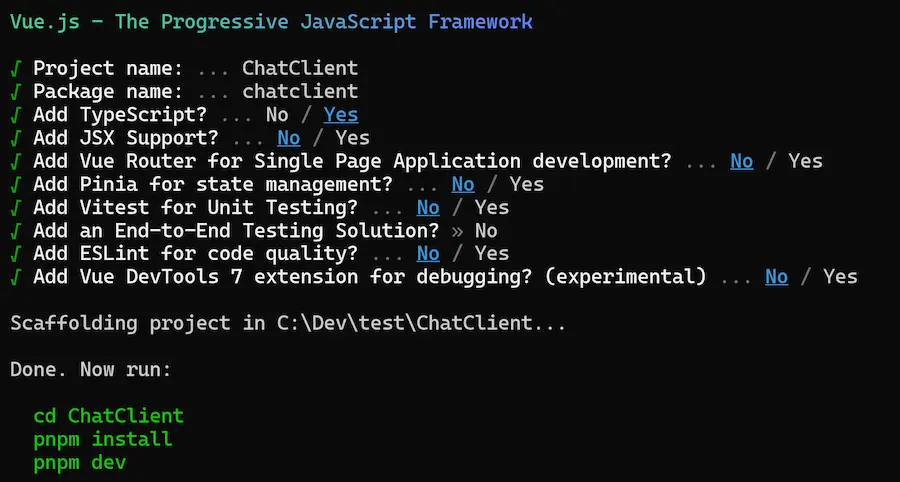Click the 'Done. Now run:' line
Image resolution: width=900 pixels, height=482 pixels.
[x=91, y=370]
